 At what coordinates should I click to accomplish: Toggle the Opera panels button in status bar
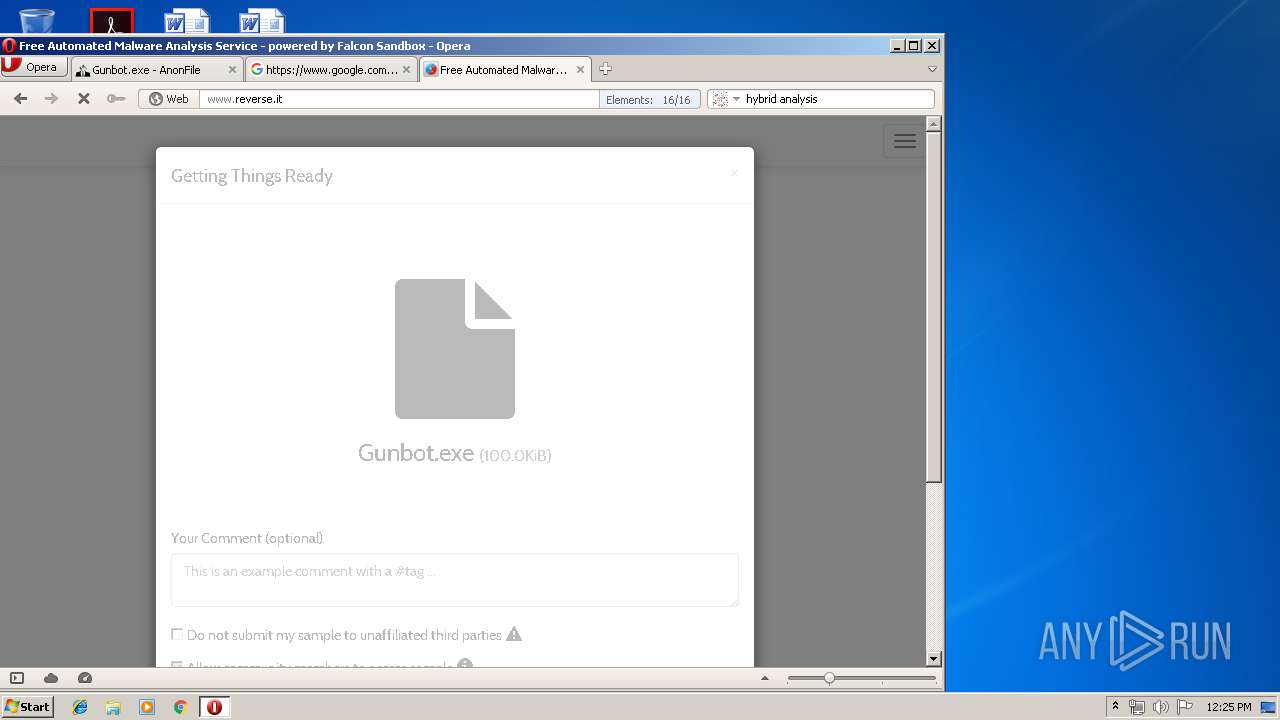pyautogui.click(x=17, y=678)
